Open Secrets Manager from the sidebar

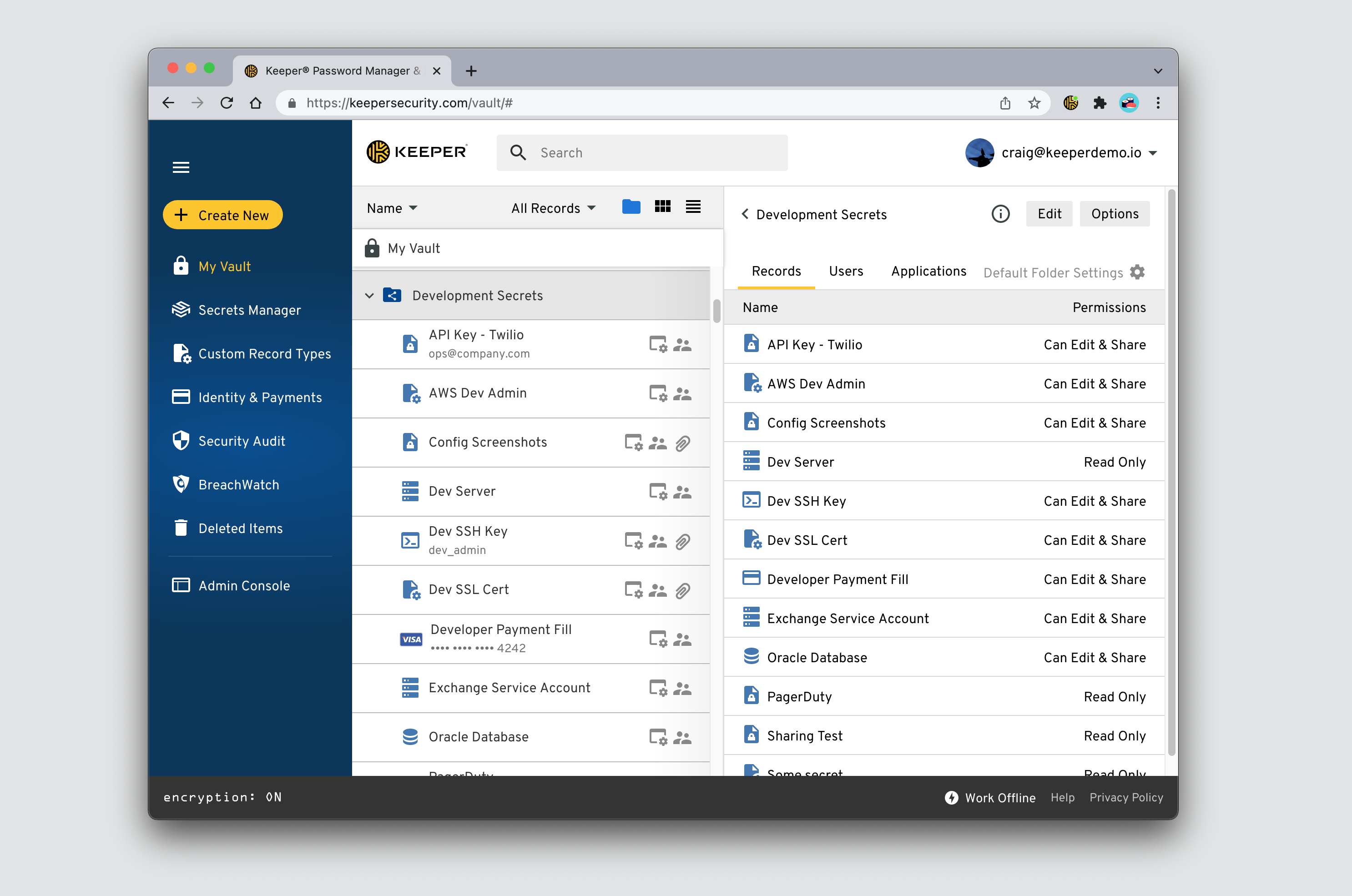(250, 310)
